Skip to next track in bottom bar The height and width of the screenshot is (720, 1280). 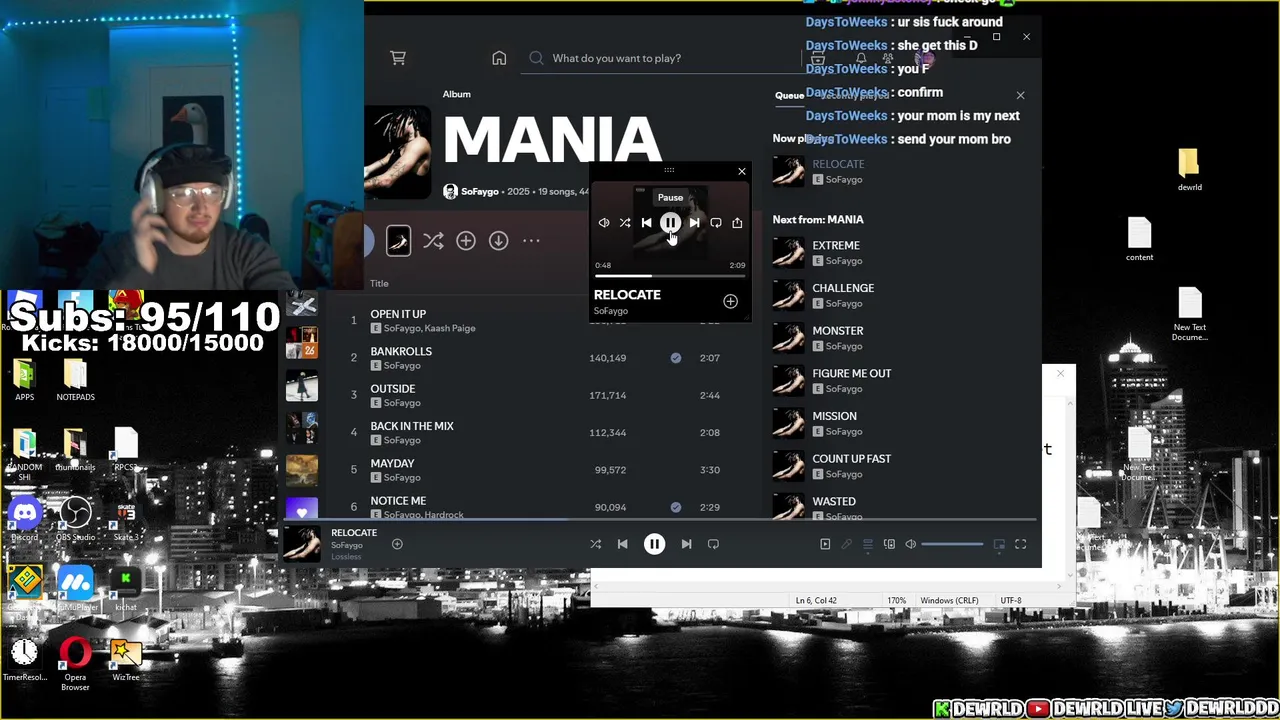686,544
